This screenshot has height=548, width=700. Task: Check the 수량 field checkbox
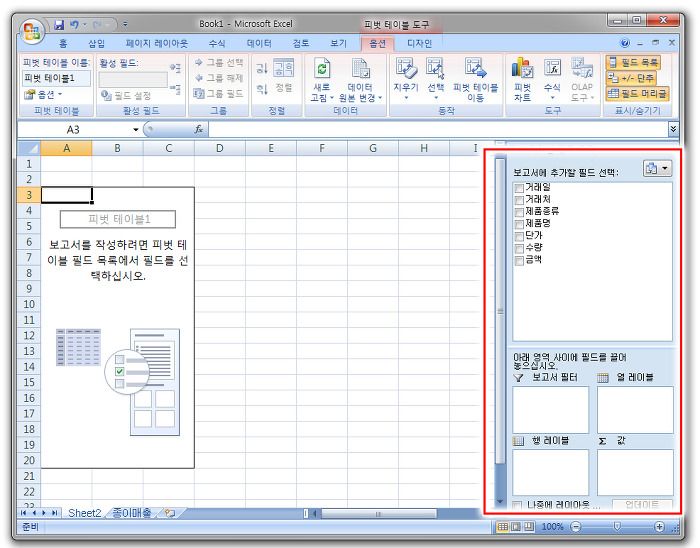point(519,249)
